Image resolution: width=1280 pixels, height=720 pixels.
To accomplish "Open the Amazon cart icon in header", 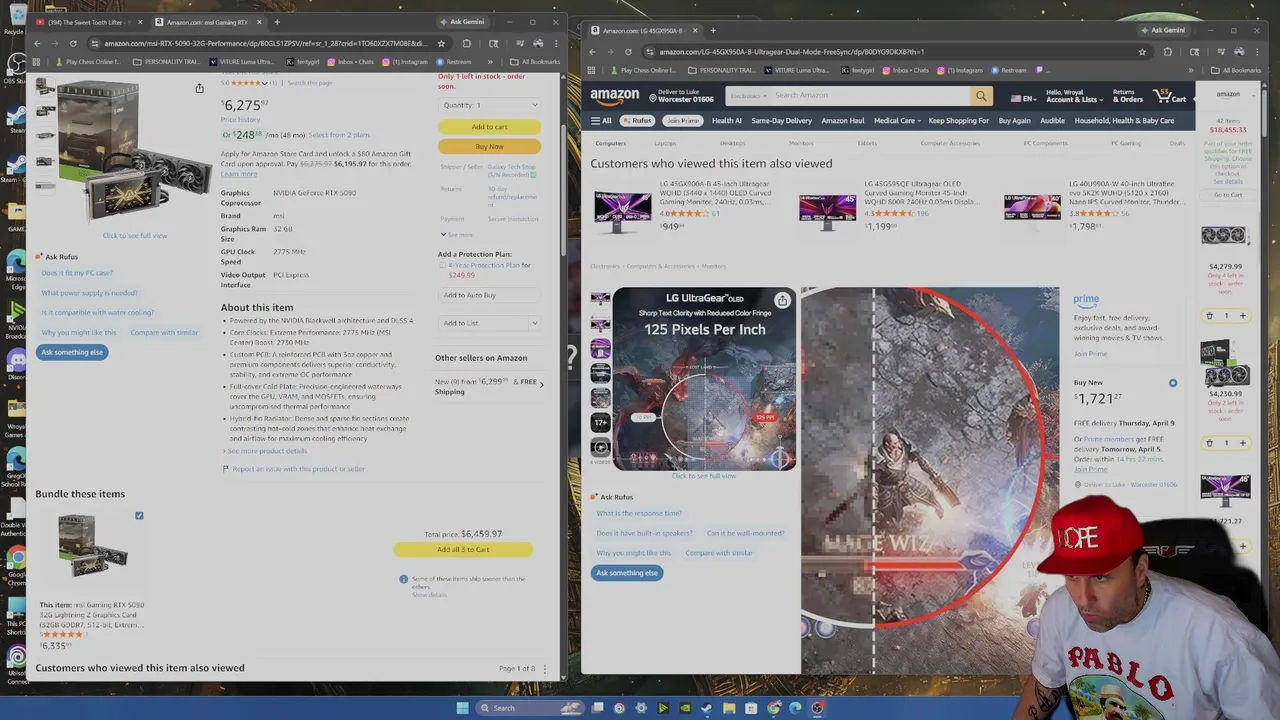I will [x=1169, y=96].
